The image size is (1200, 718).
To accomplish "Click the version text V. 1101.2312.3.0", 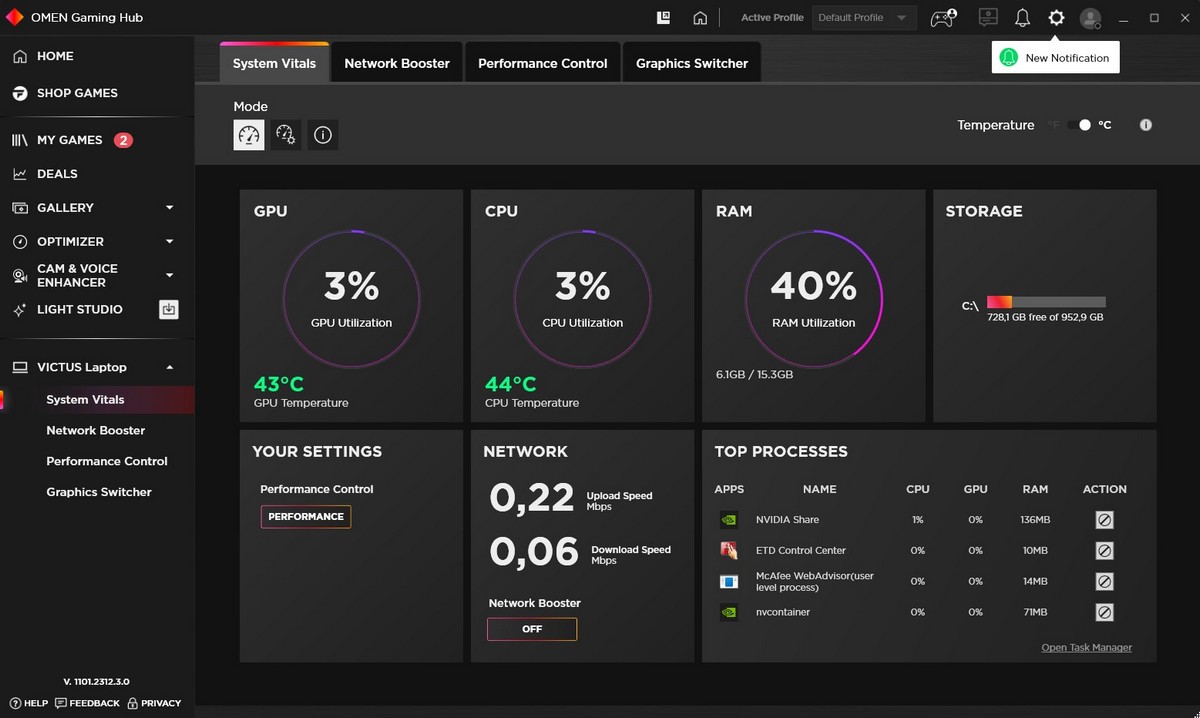I will click(x=96, y=681).
